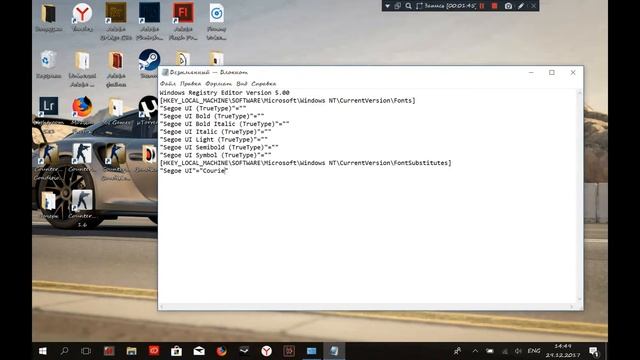Screen dimensions: 640x360
Task: Stop the screen recording with red square
Action: click(494, 6)
